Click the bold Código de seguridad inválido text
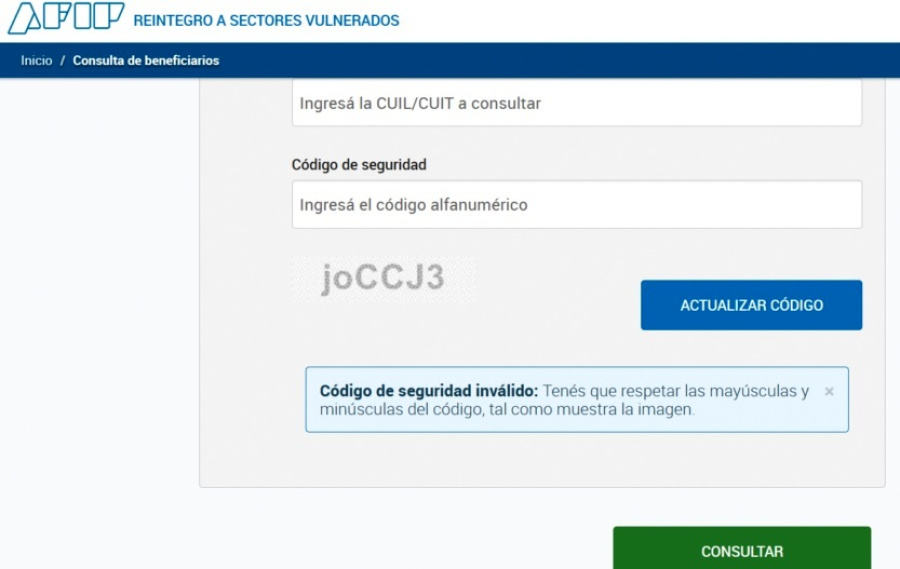 (x=429, y=391)
